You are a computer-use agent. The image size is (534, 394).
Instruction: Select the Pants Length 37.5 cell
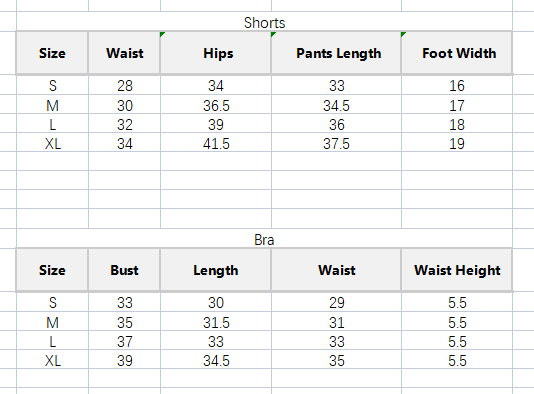[336, 143]
